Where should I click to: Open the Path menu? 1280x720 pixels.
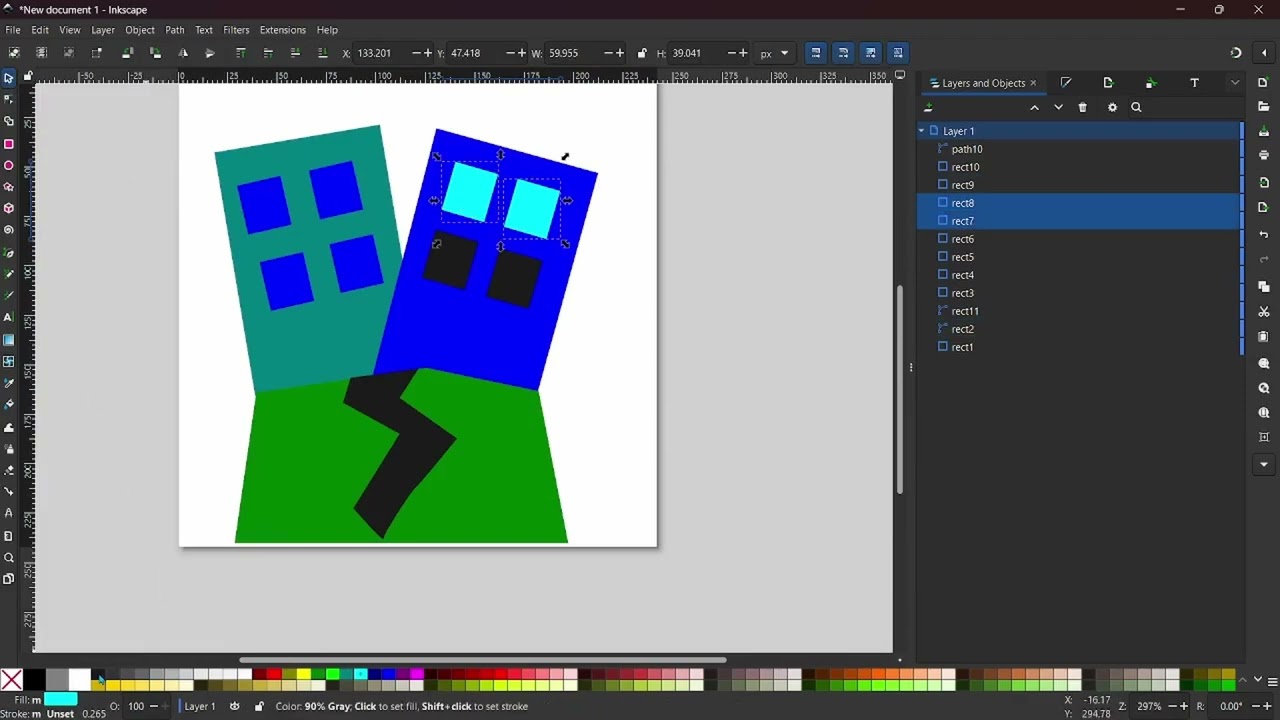(x=175, y=30)
